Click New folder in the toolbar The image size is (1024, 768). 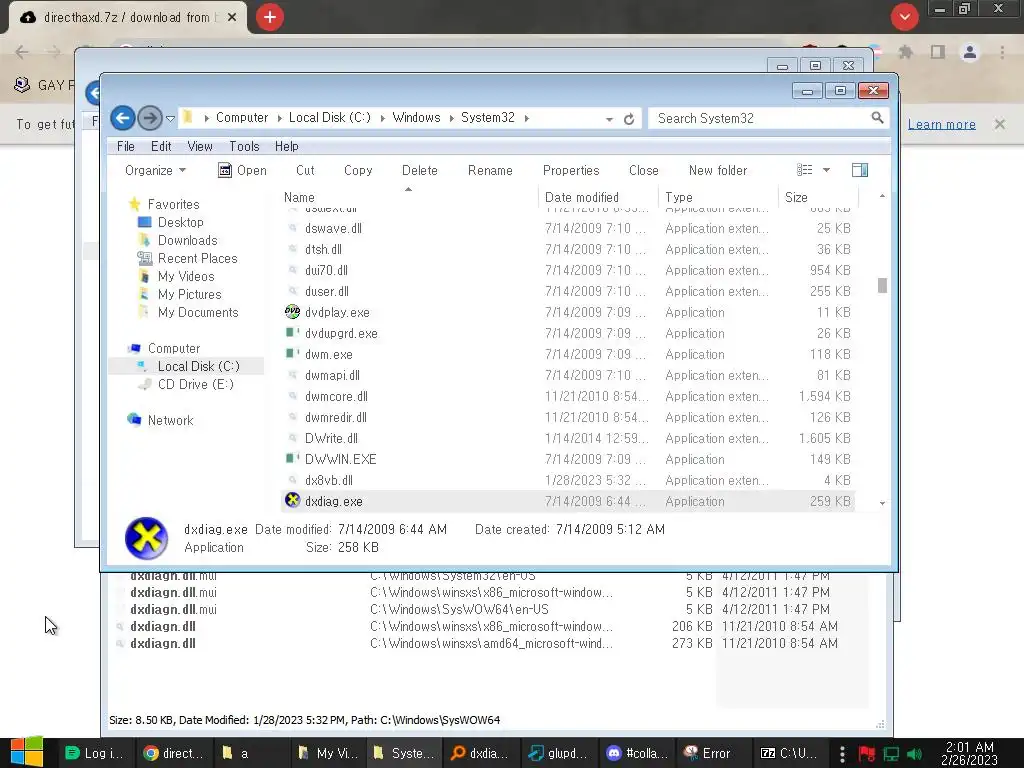718,170
